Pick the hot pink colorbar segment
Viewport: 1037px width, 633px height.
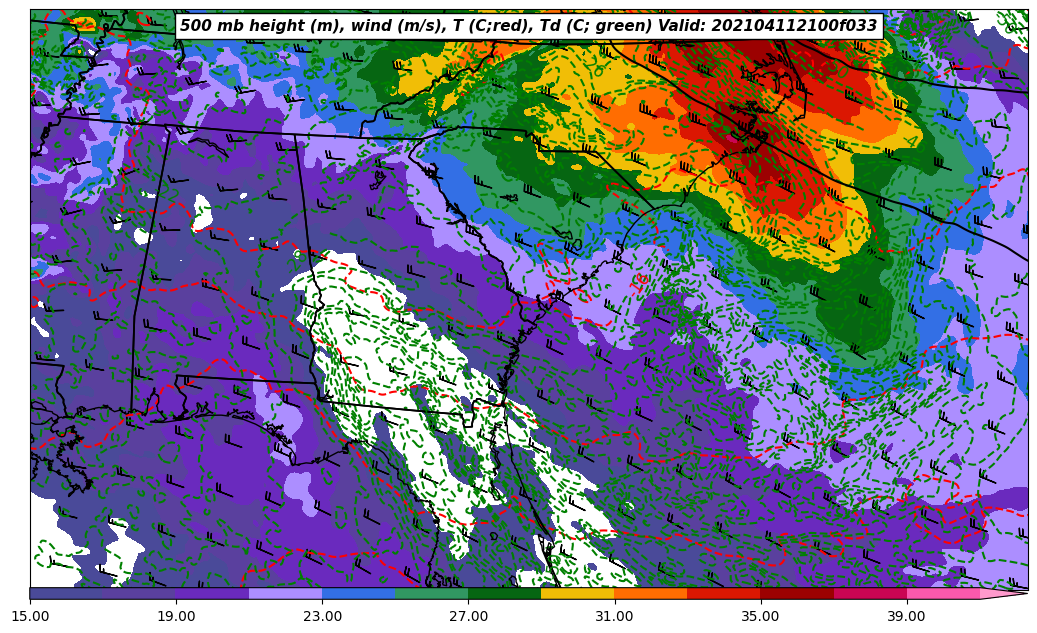943,593
